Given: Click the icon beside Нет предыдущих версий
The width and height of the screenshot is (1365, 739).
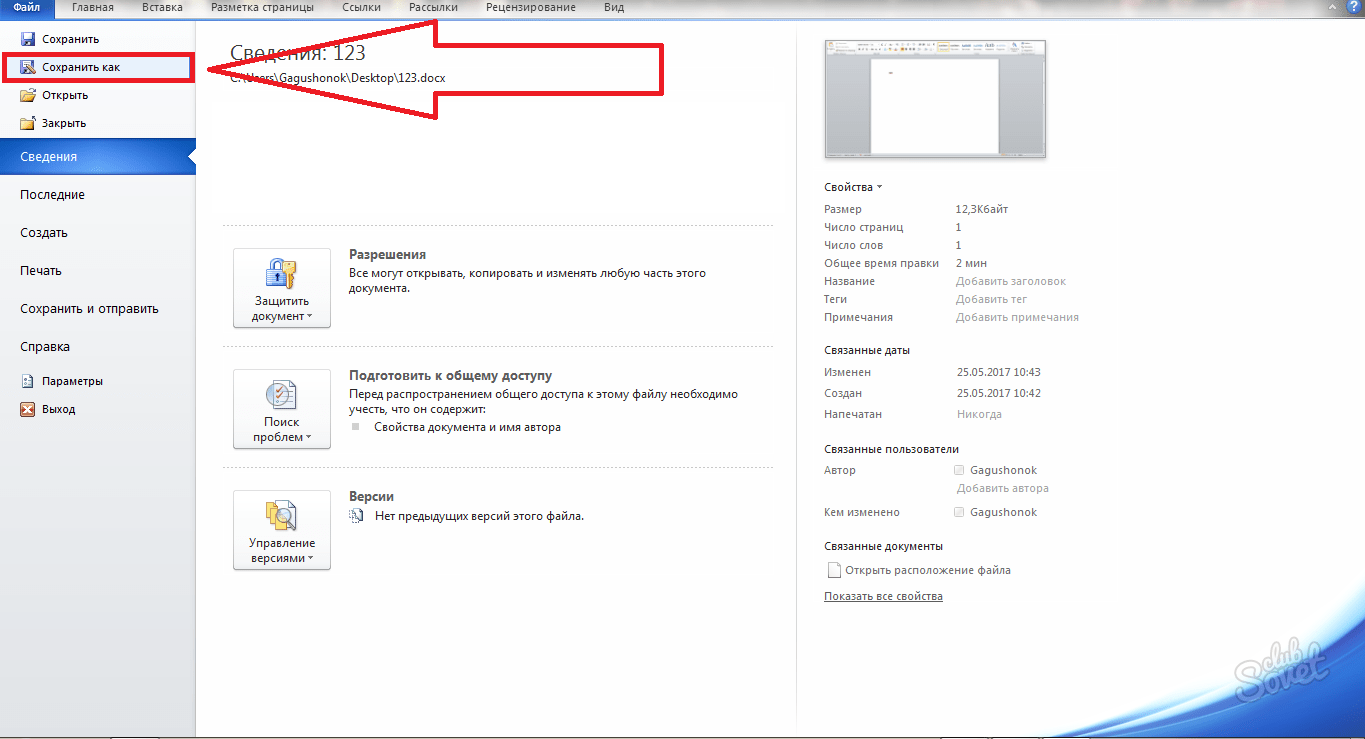Looking at the screenshot, I should point(357,516).
